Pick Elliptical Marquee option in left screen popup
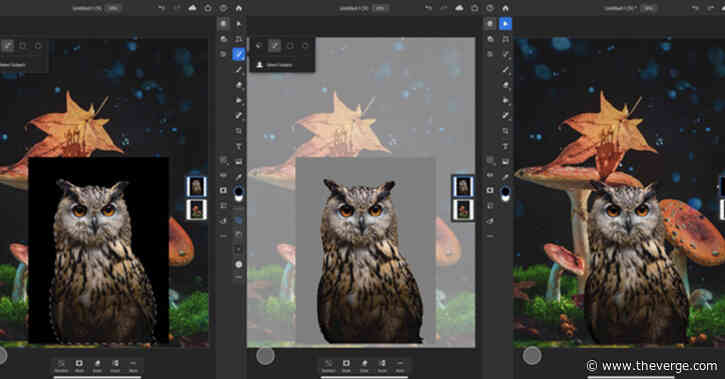The height and width of the screenshot is (379, 725). click(x=38, y=45)
